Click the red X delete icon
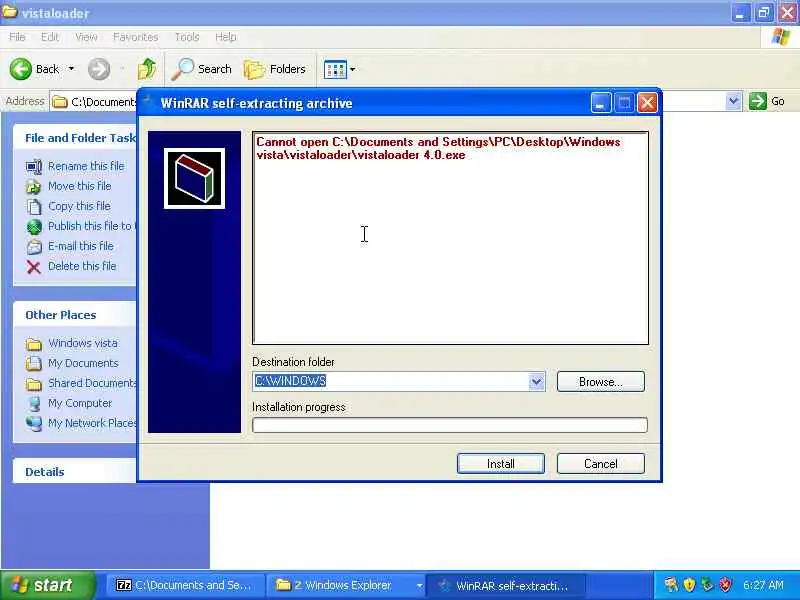 point(34,267)
